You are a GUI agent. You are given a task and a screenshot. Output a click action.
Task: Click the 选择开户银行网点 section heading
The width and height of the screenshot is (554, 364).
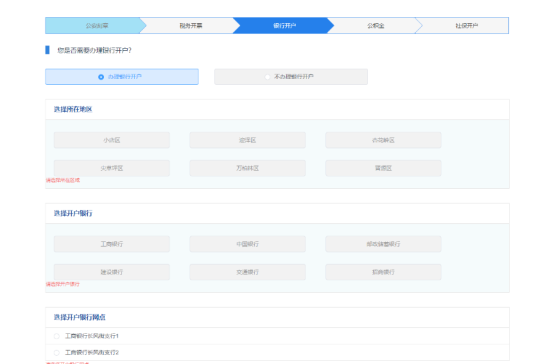click(x=79, y=317)
